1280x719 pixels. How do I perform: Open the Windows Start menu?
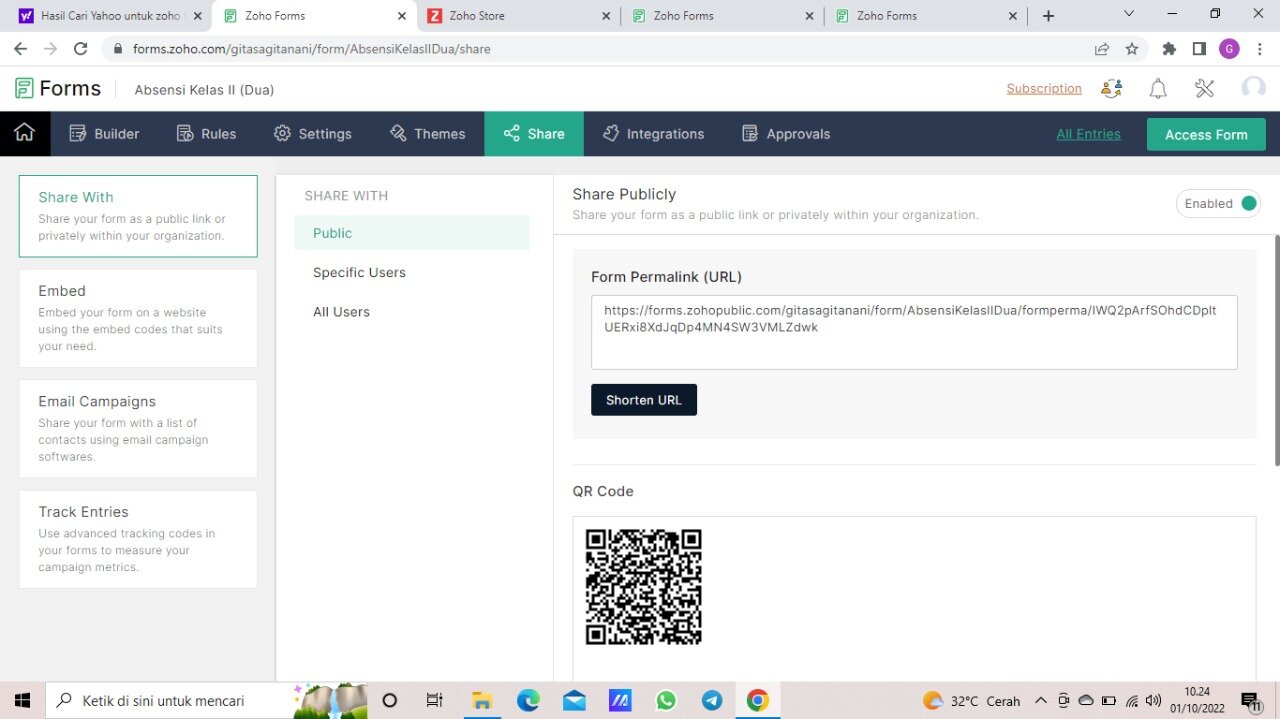[22, 701]
